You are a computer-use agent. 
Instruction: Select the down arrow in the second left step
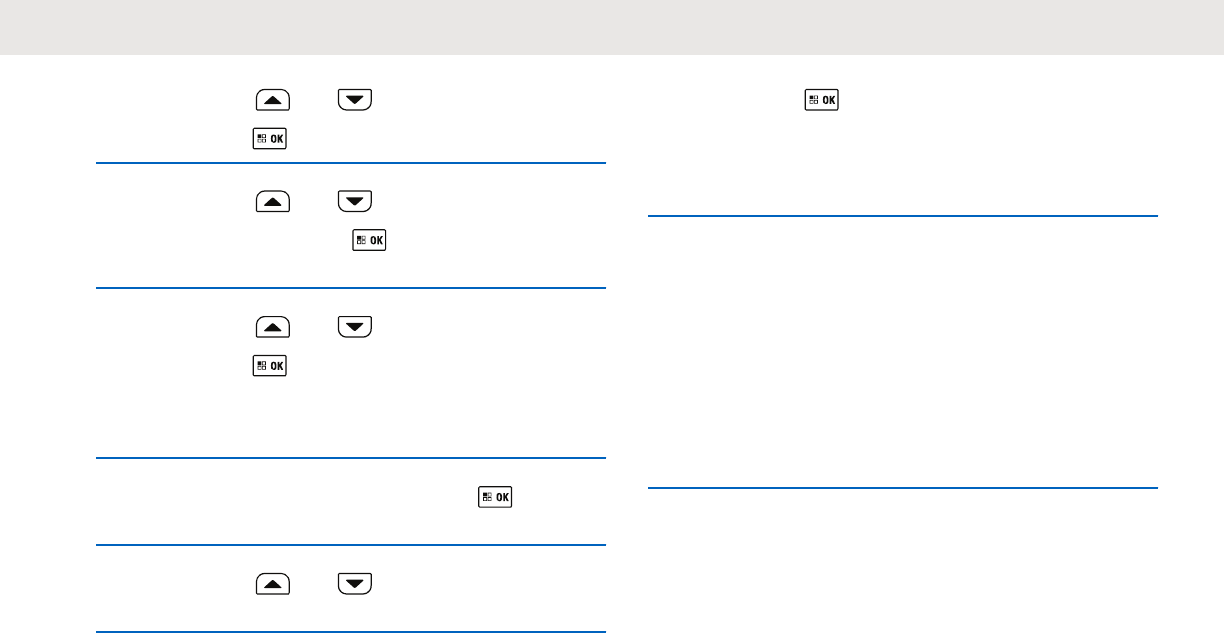point(355,201)
